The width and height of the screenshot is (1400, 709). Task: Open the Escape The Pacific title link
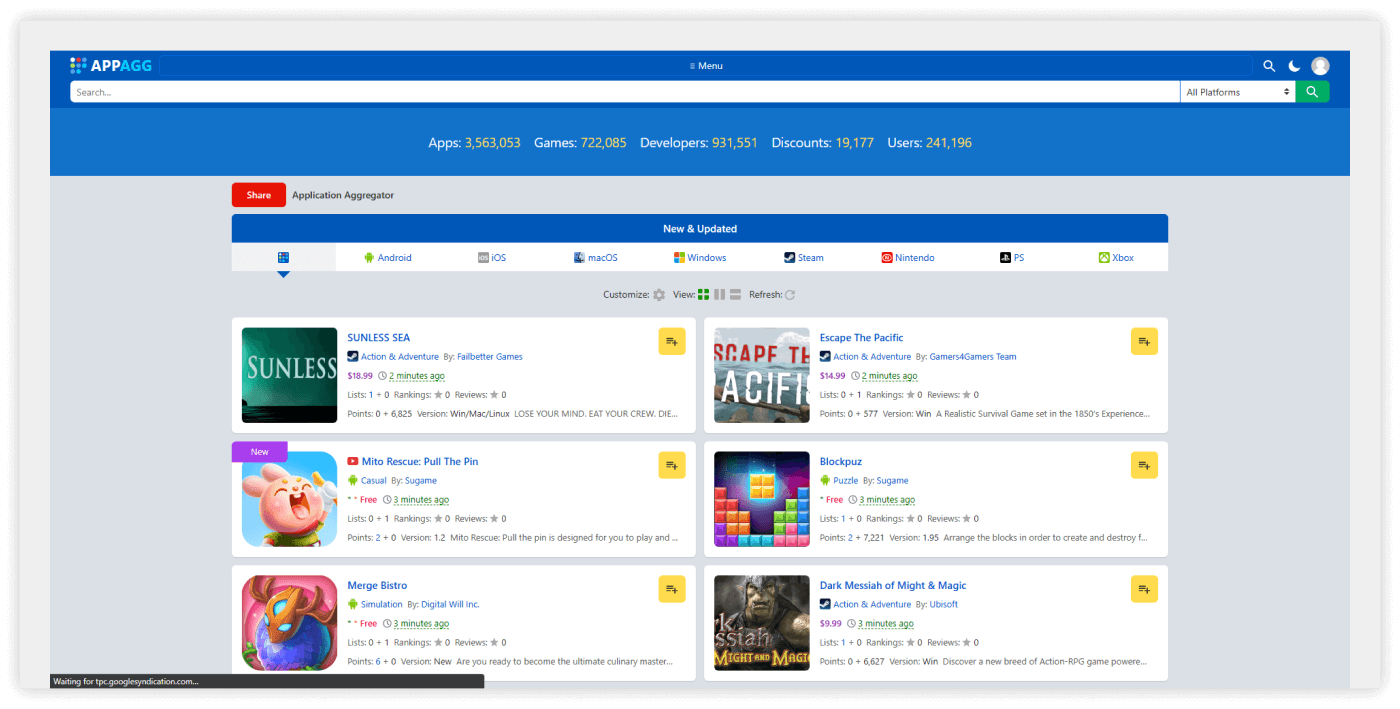point(861,337)
